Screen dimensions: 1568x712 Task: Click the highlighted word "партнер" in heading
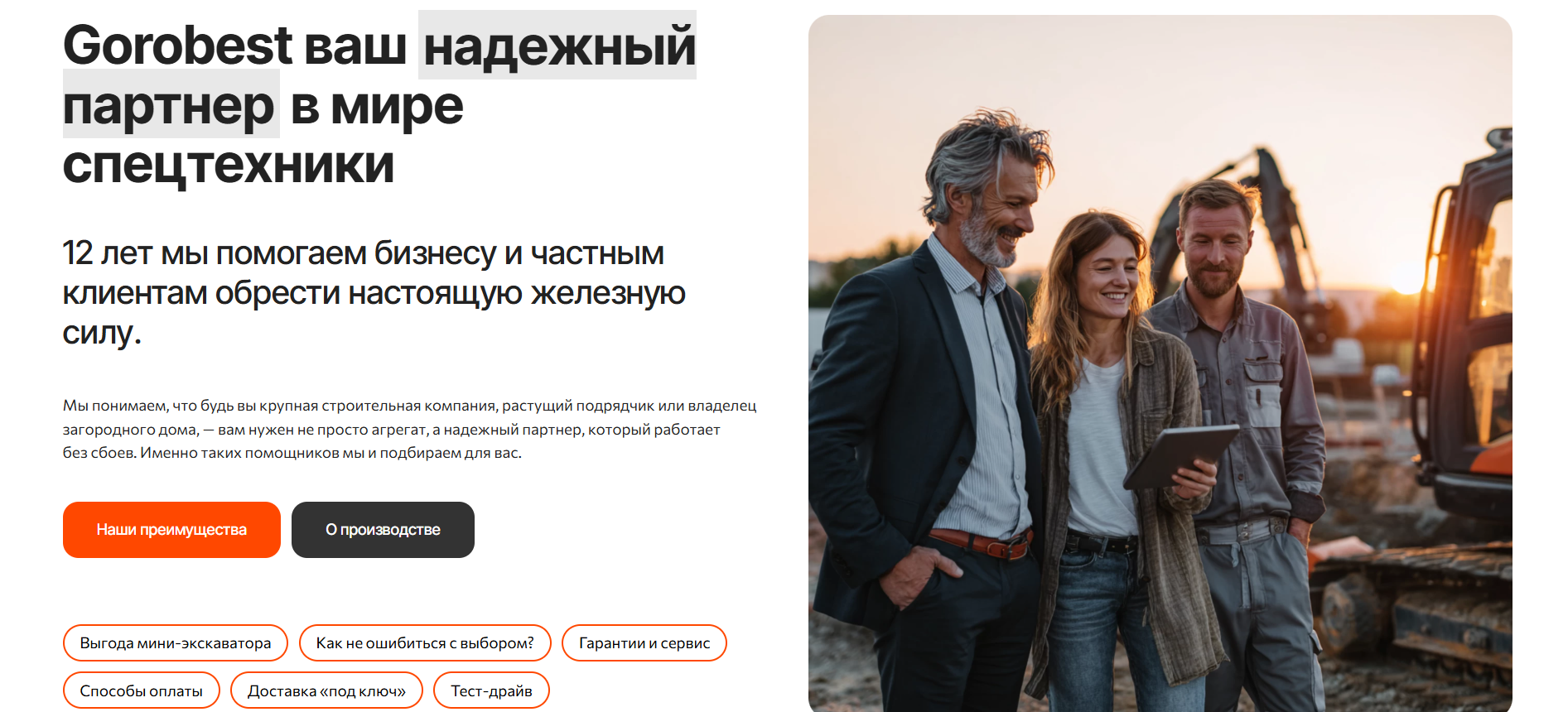click(x=171, y=104)
